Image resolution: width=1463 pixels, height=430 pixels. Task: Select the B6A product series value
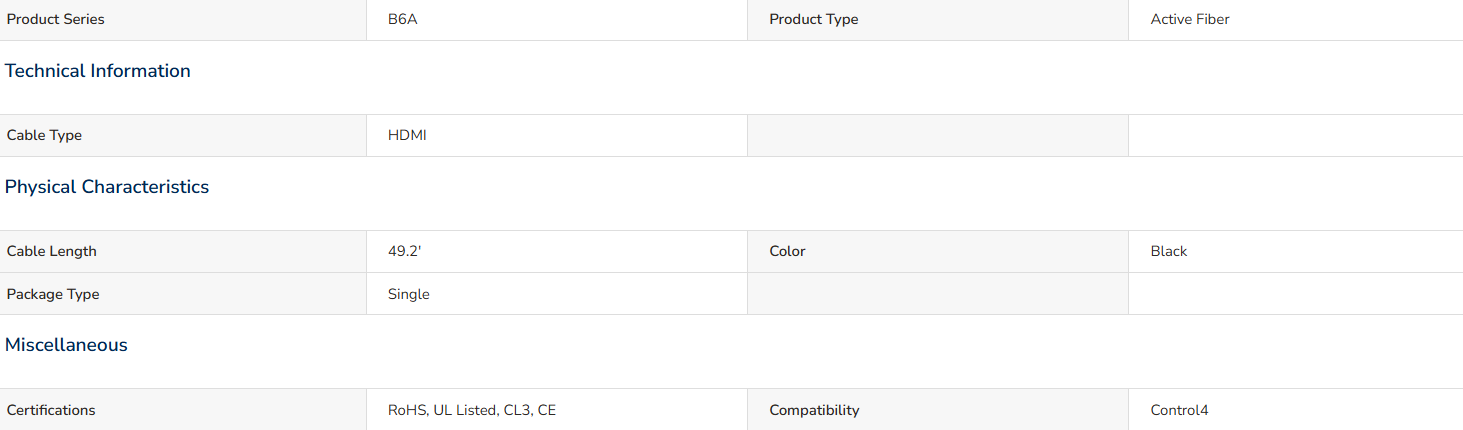[403, 19]
